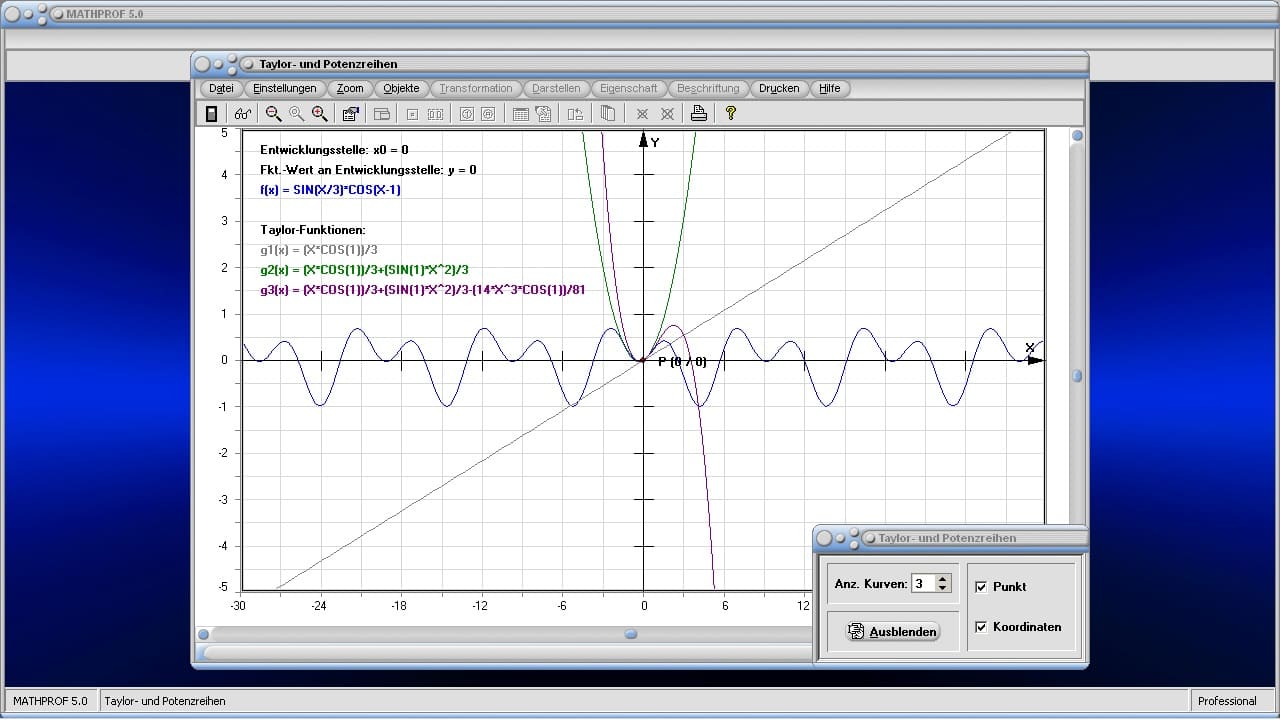Click the circled at-sign toolbar icon
The height and width of the screenshot is (720, 1280).
(x=488, y=114)
